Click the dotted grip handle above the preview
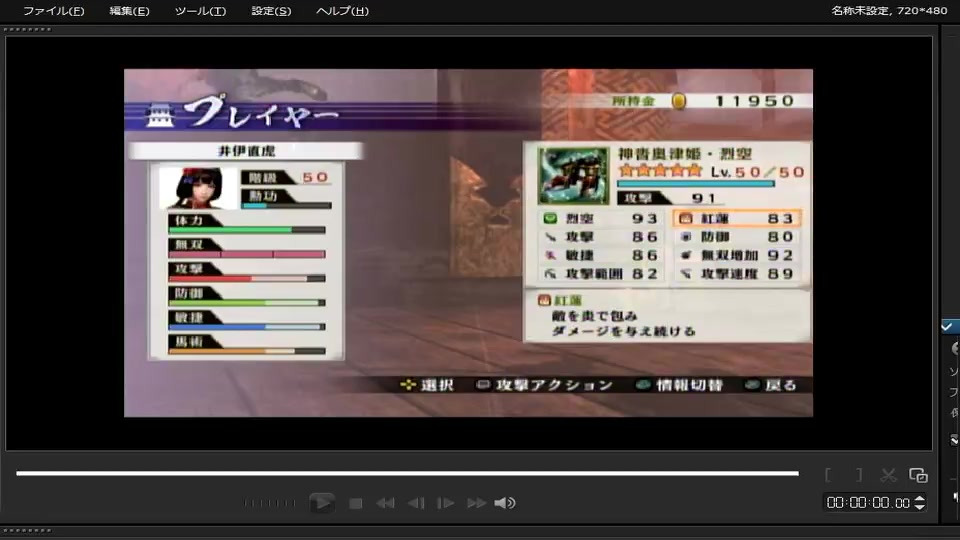 [x=28, y=29]
